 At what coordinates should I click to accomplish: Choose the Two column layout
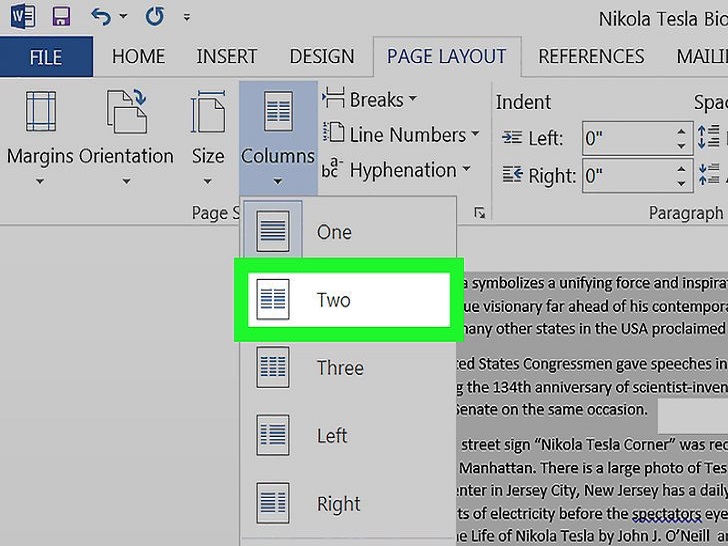(x=349, y=299)
